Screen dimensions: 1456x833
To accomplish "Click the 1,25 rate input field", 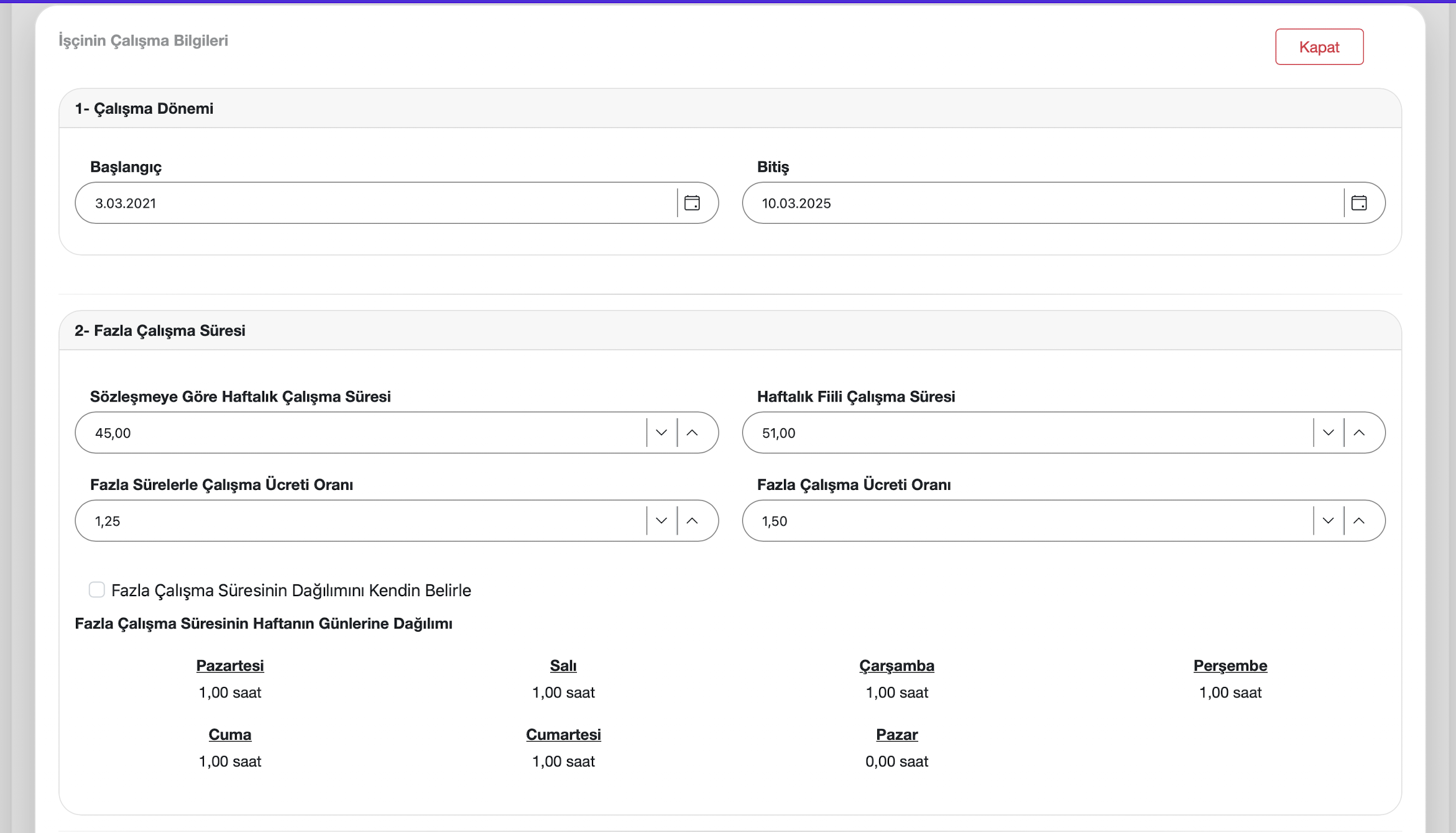I will pos(361,521).
